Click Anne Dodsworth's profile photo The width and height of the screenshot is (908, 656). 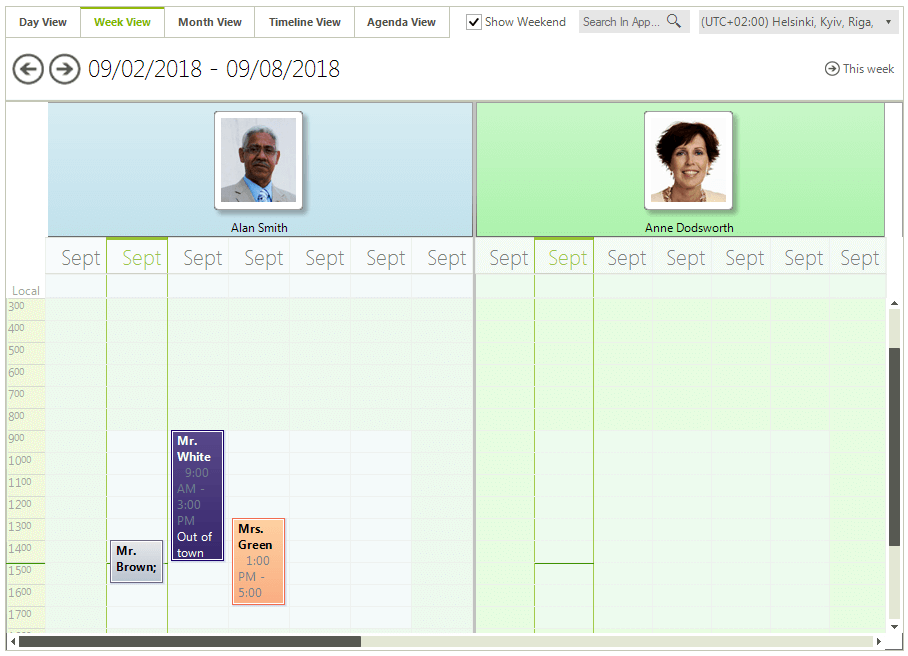pos(688,160)
